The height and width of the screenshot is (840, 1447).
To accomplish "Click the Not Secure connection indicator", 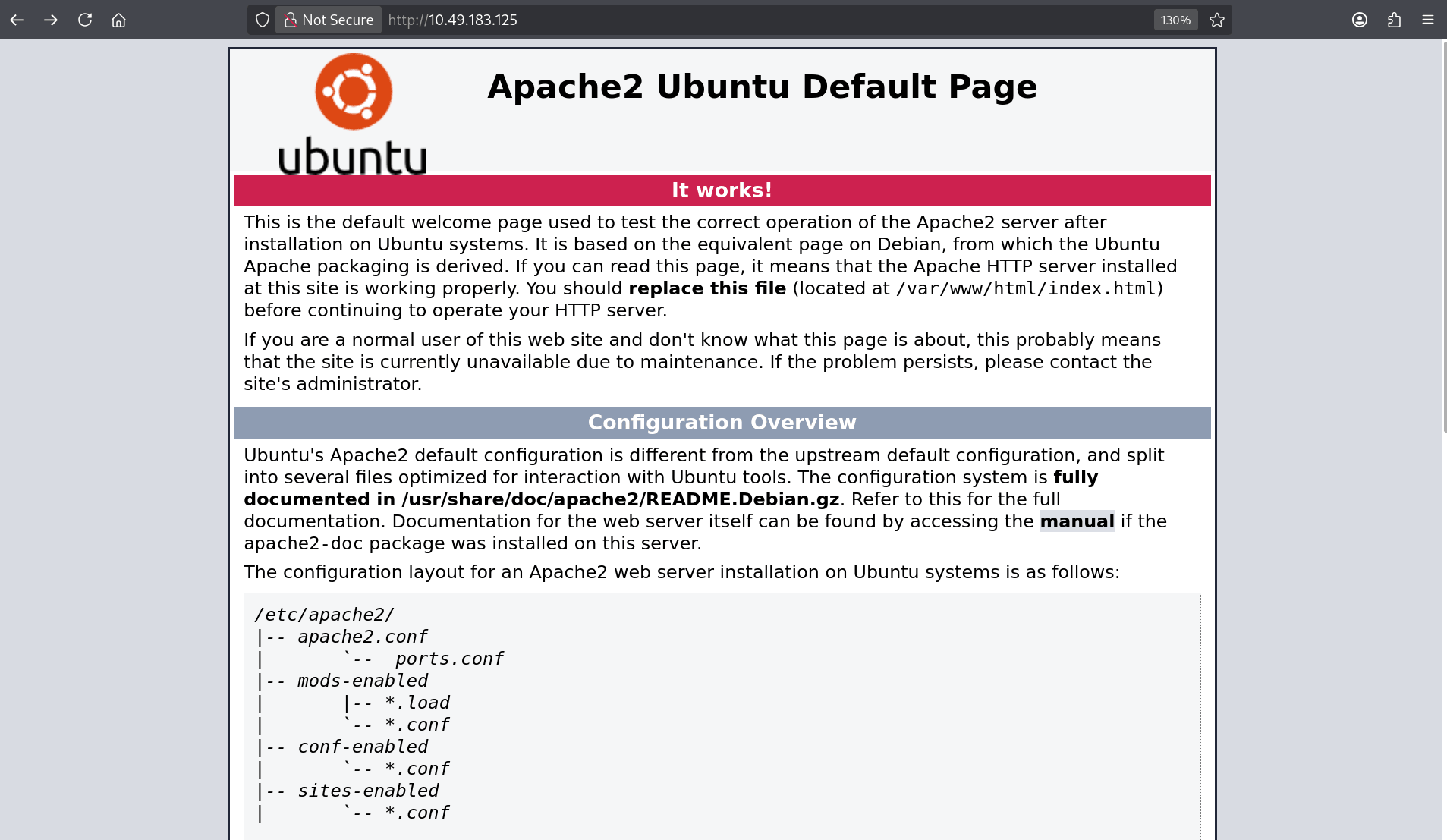I will tap(329, 20).
